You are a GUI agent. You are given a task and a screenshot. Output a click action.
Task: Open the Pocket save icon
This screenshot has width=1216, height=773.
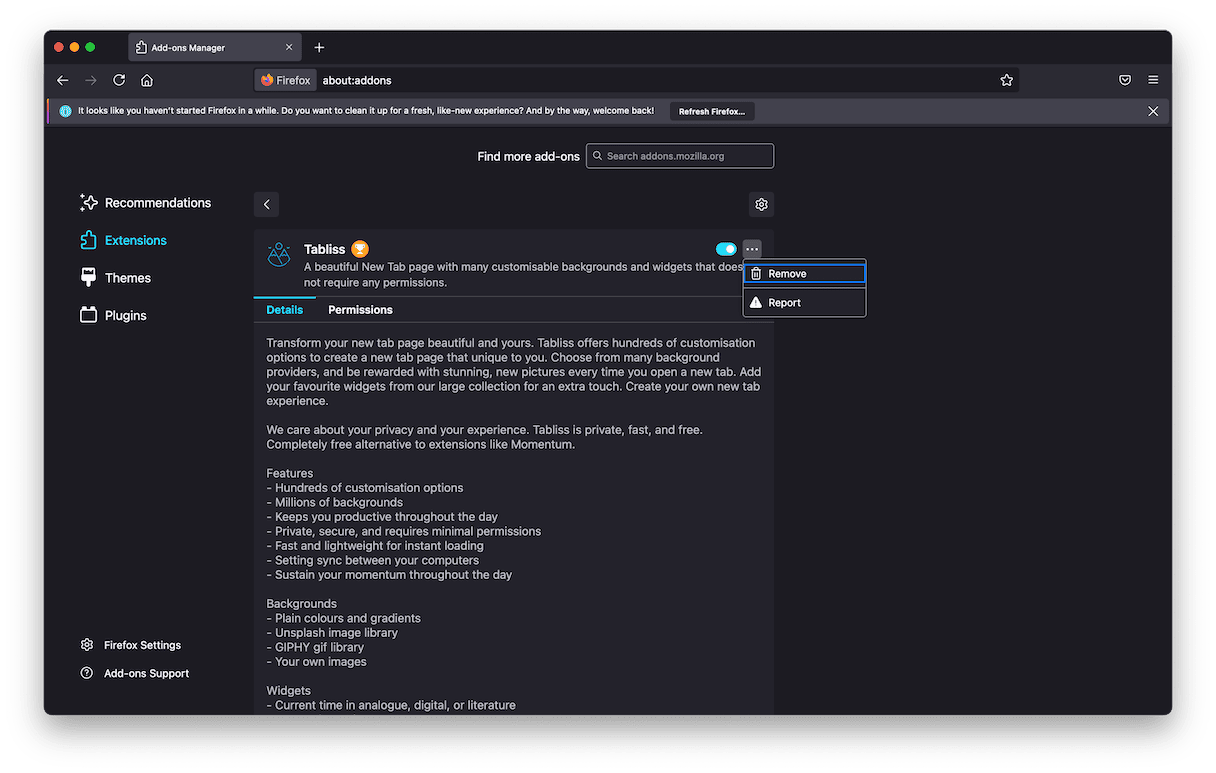1125,80
